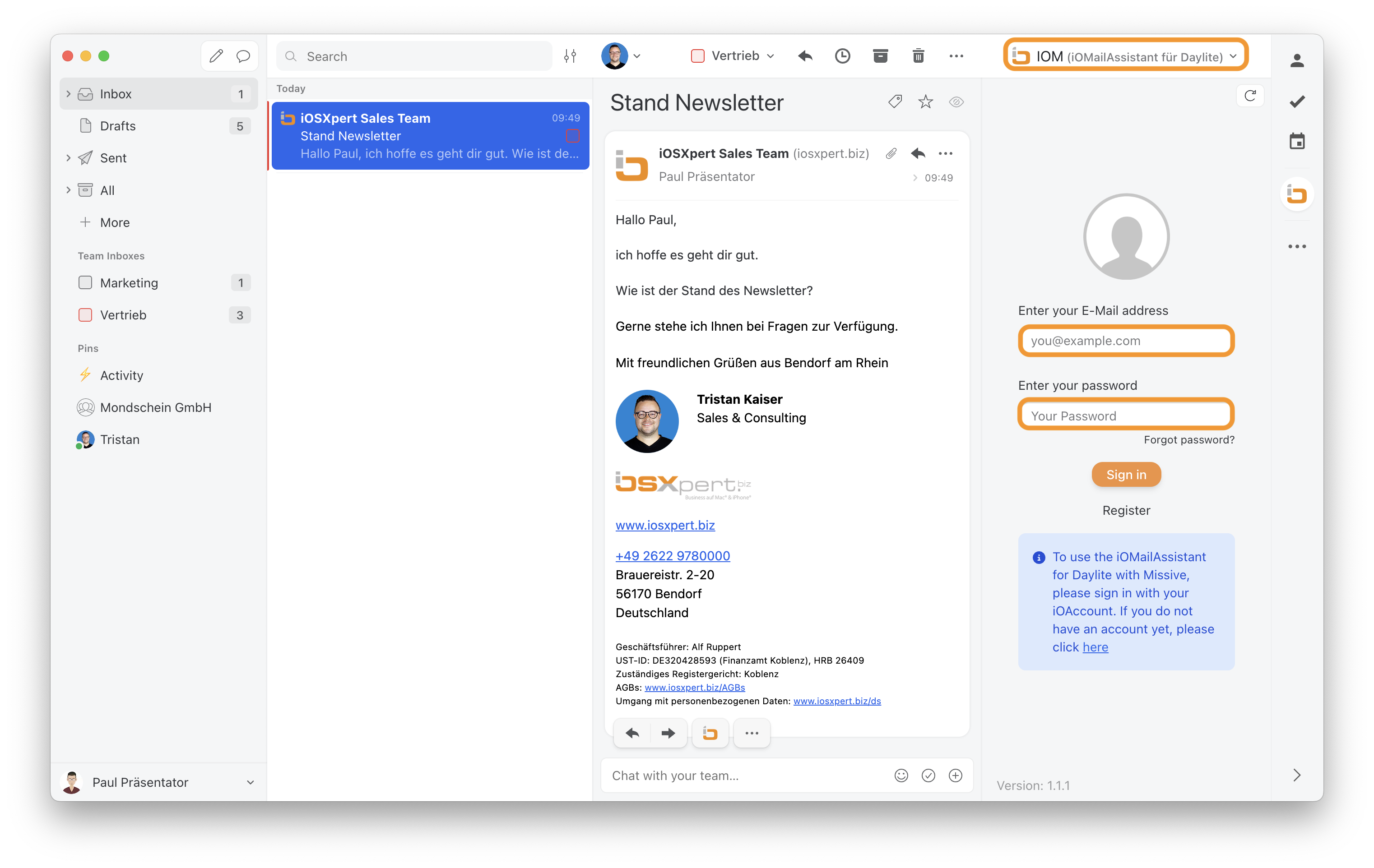Screen dimensions: 1374x868
Task: Attach content with the plus circle icon
Action: click(x=955, y=775)
